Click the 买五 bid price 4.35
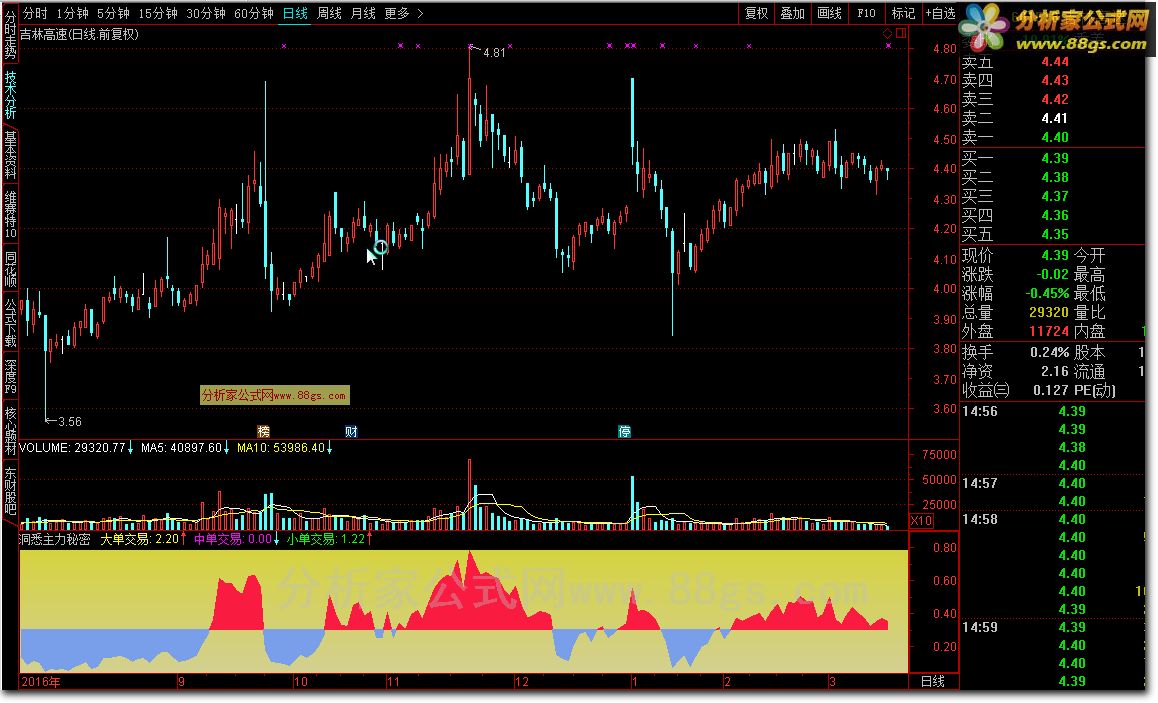 (1055, 234)
